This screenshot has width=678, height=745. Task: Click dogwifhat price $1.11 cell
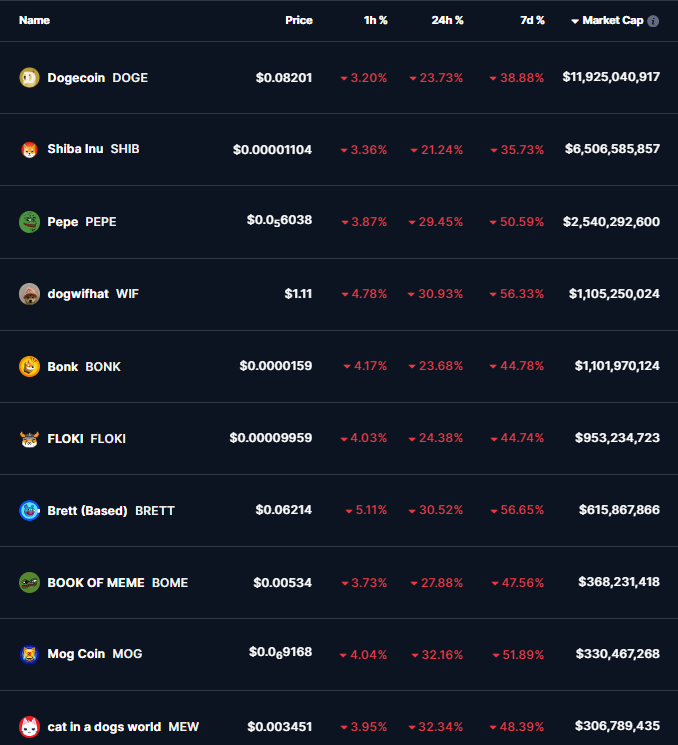coord(298,294)
